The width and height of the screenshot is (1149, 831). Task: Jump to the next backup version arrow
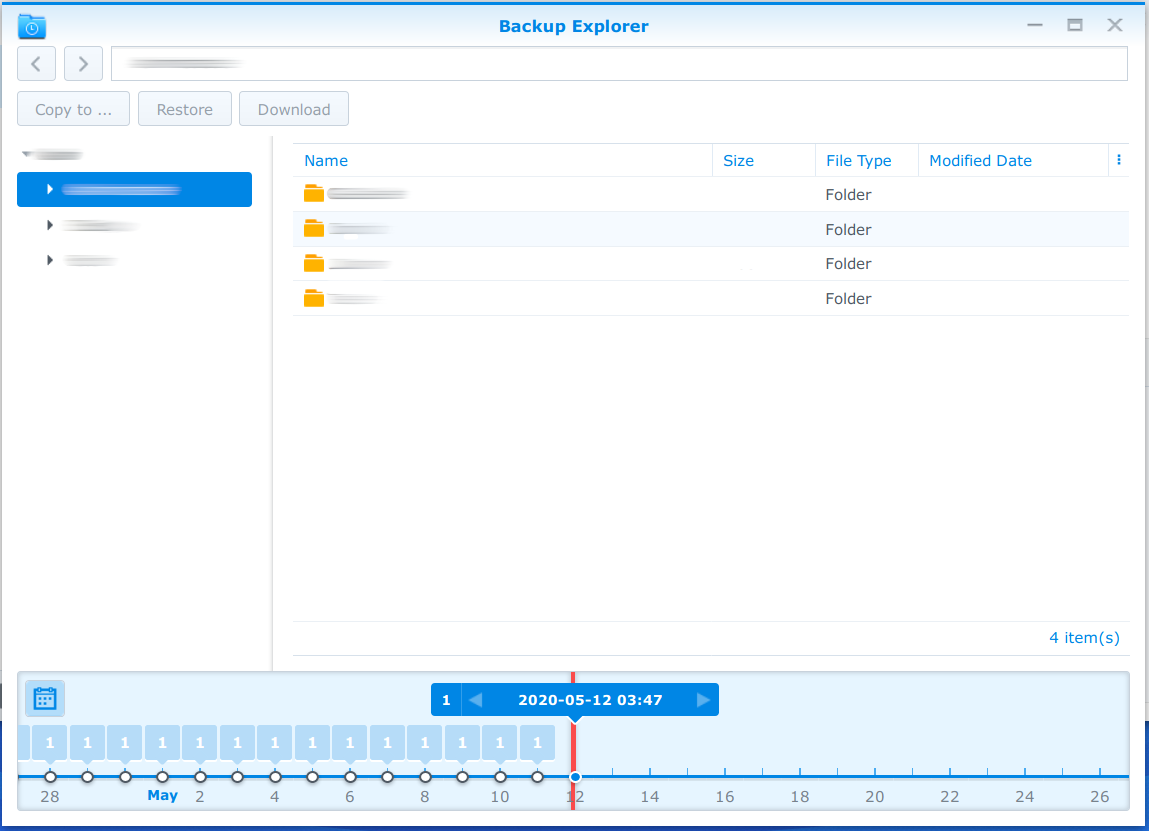pos(704,699)
